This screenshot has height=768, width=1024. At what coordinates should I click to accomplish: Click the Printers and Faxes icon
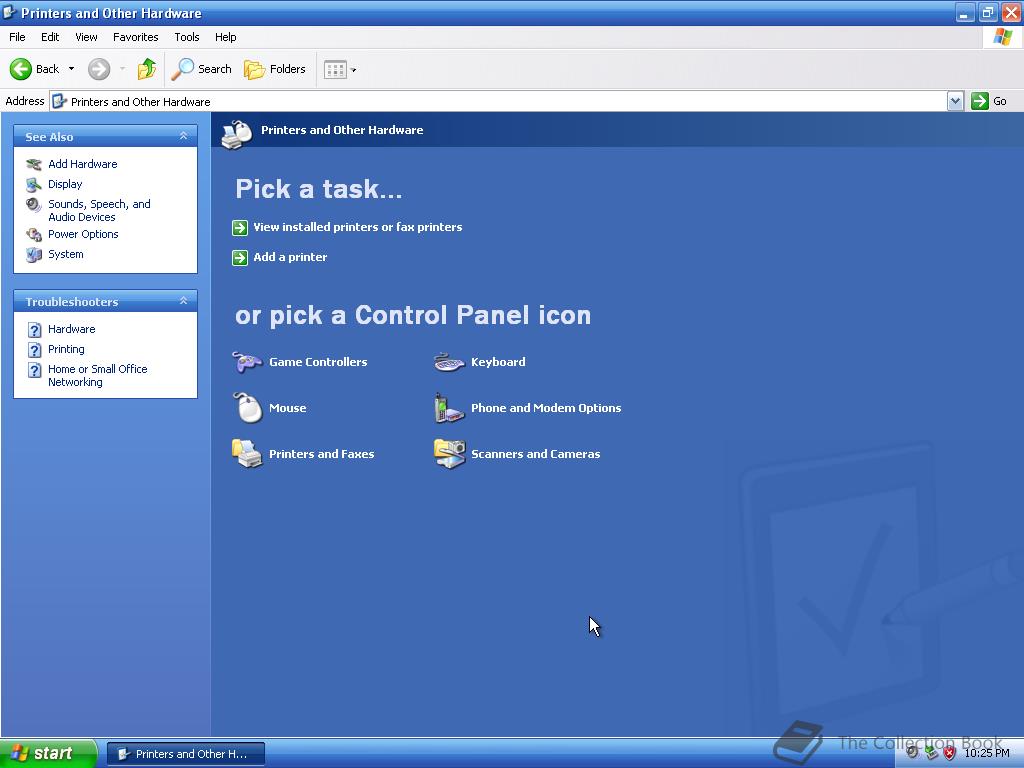click(247, 453)
